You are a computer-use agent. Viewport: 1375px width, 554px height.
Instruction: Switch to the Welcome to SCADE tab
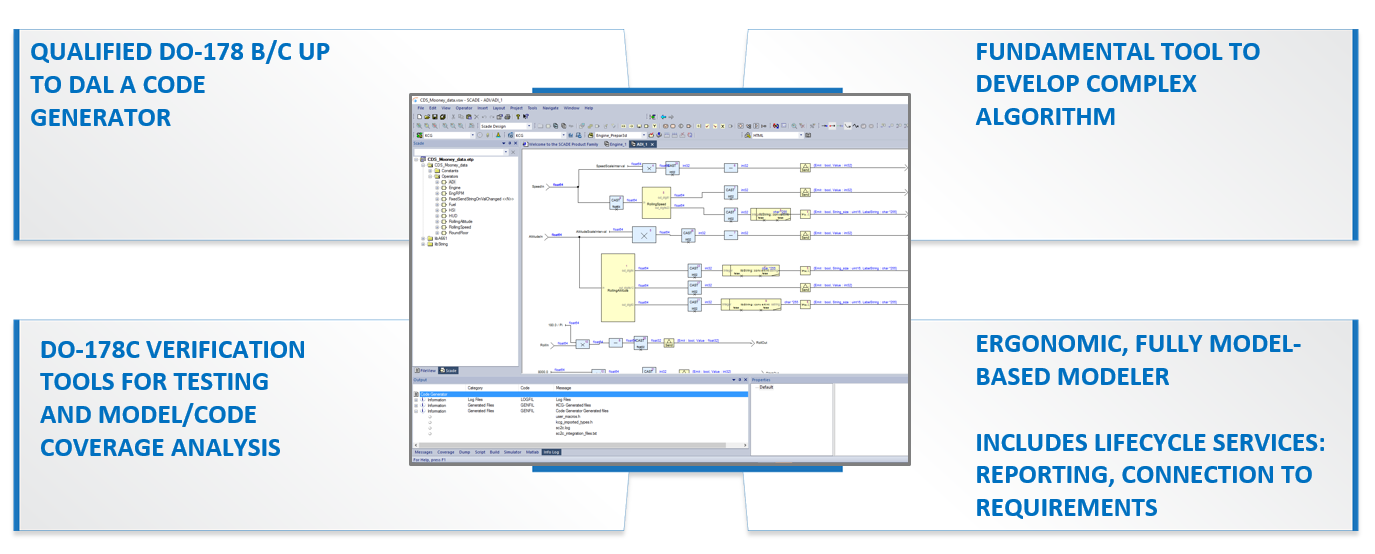561,144
